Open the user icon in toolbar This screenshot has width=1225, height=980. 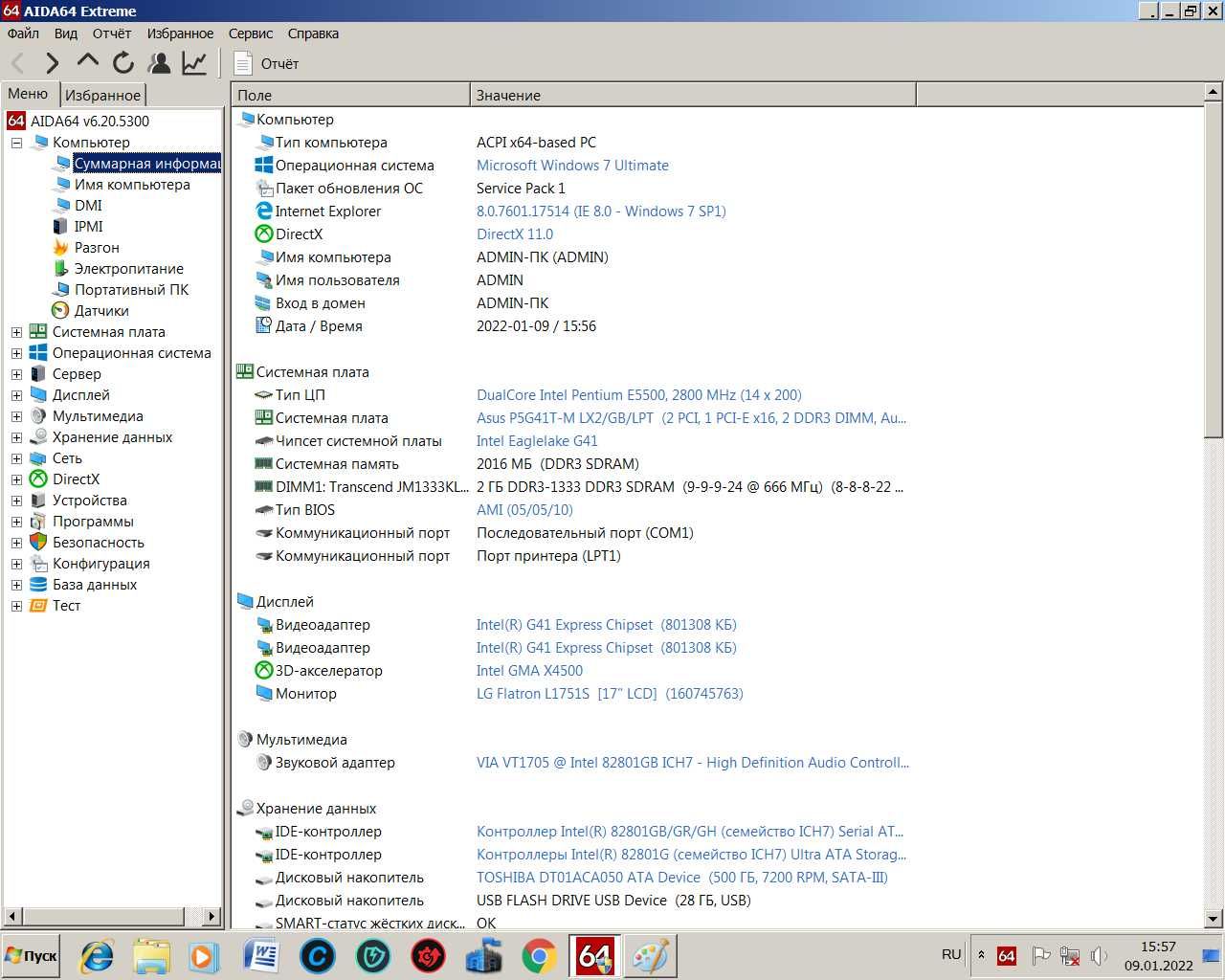(x=160, y=63)
